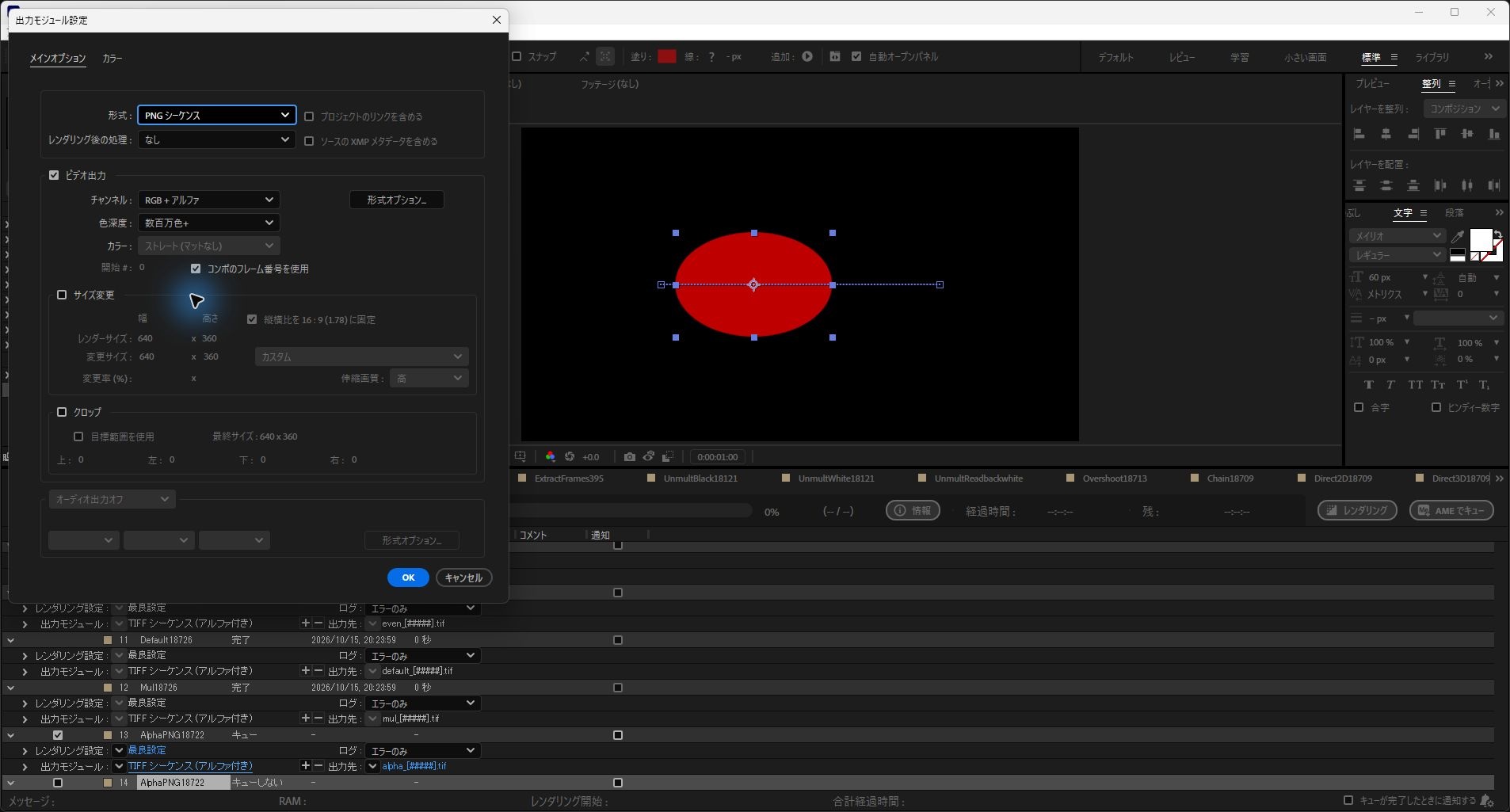Click the reset exposure aperture icon
The height and width of the screenshot is (812, 1510).
(x=569, y=456)
